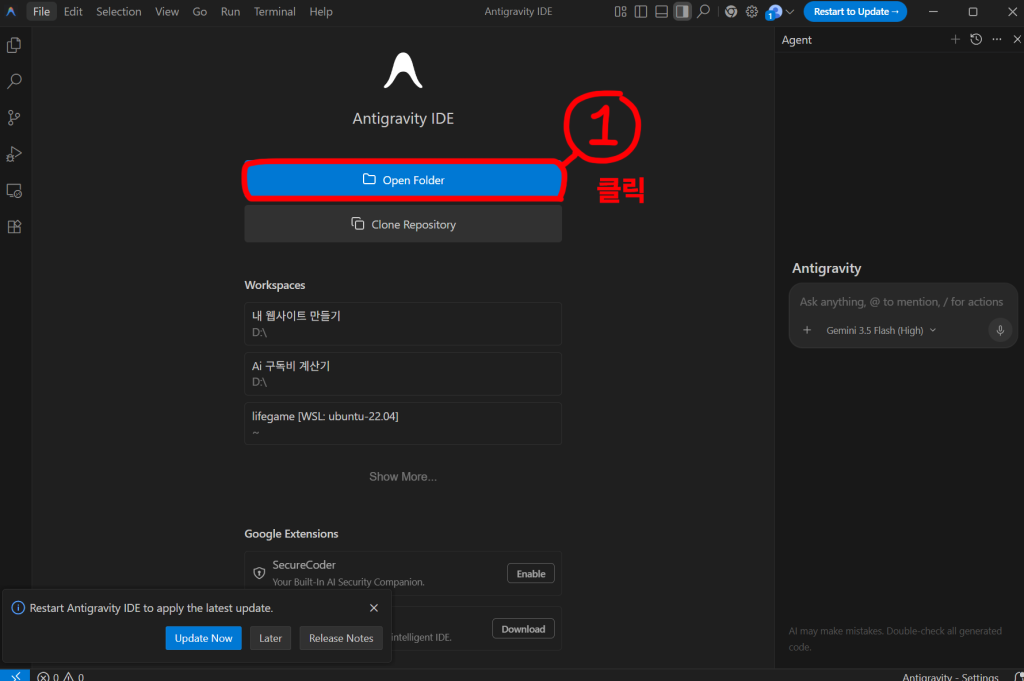Viewport: 1024px width, 681px height.
Task: Focus the Ask anything agent input
Action: pyautogui.click(x=901, y=302)
